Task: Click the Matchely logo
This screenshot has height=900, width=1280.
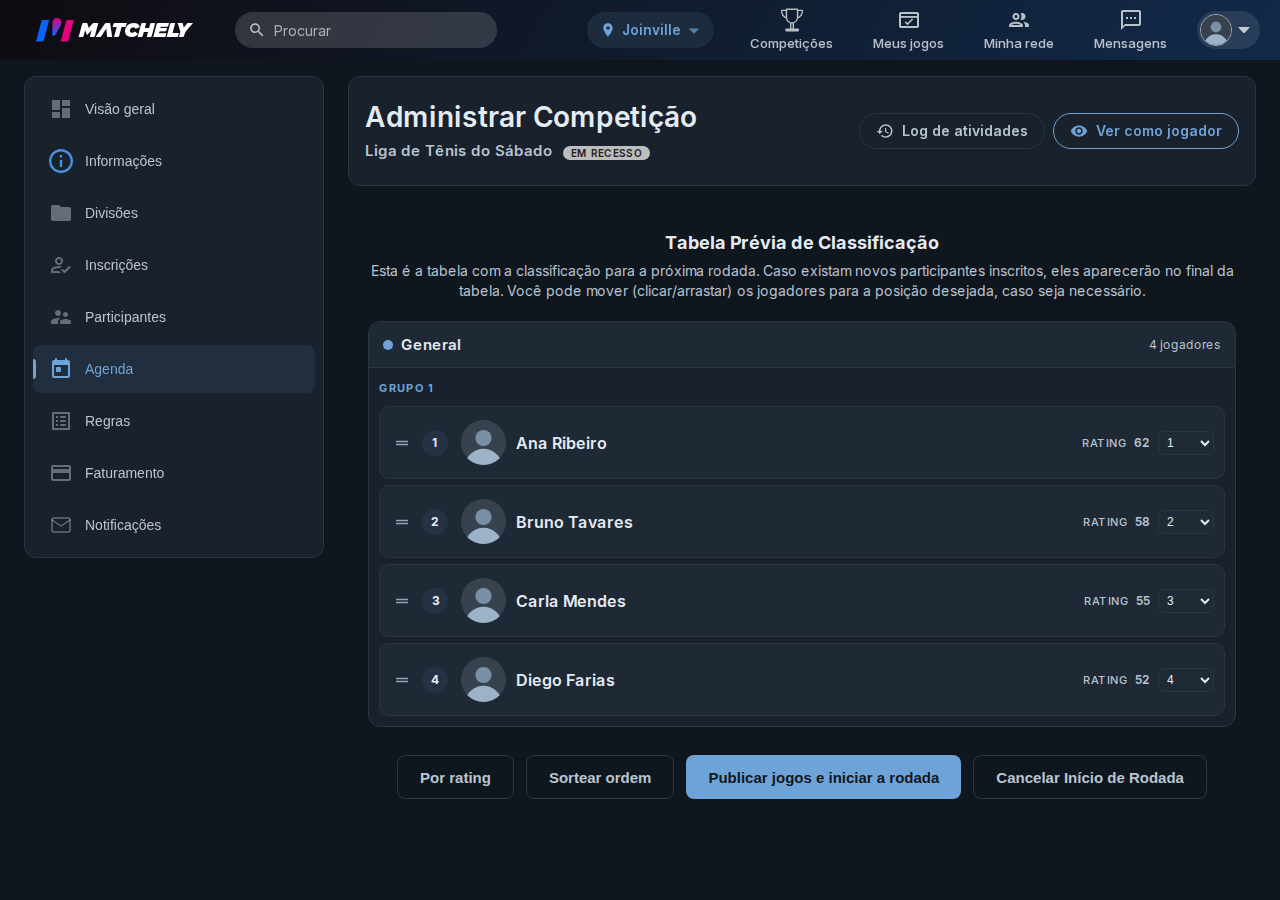Action: [114, 30]
